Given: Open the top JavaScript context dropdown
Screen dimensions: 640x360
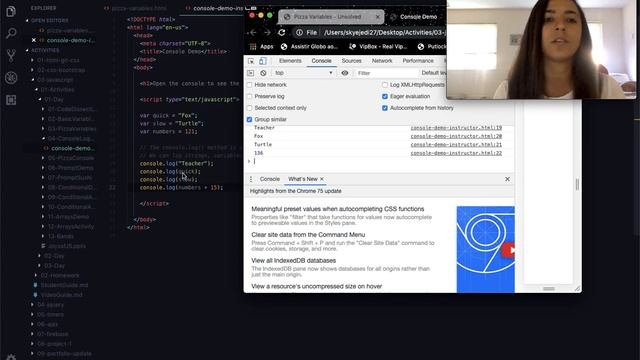Looking at the screenshot, I should click(304, 73).
